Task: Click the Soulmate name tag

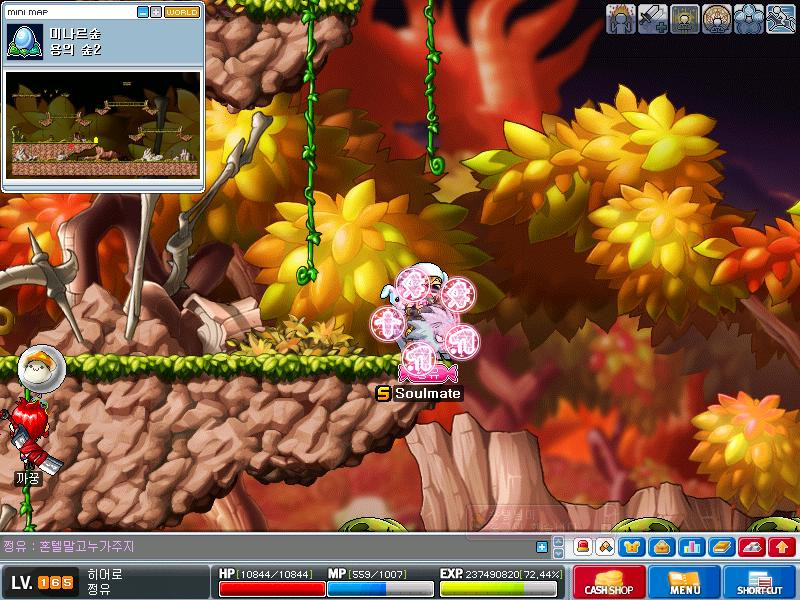Action: point(419,393)
